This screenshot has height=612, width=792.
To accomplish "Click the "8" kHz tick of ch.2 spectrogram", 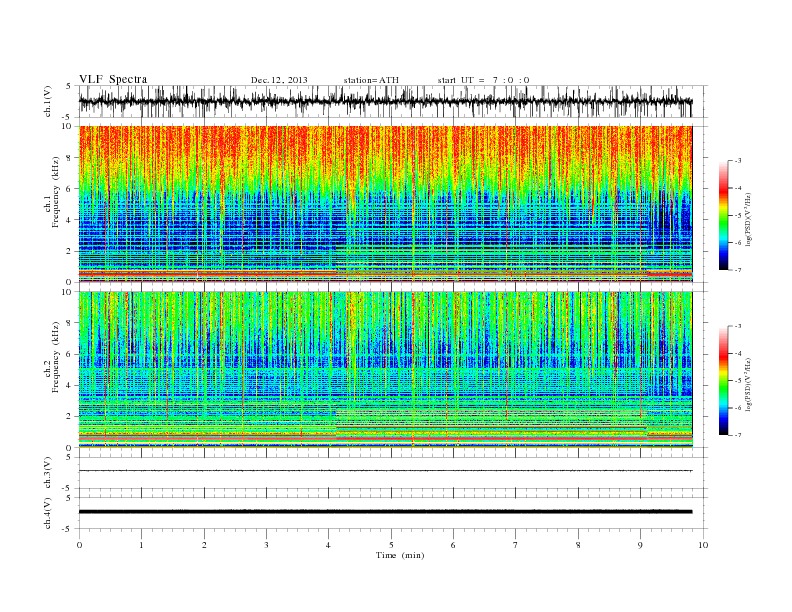I will click(x=69, y=323).
